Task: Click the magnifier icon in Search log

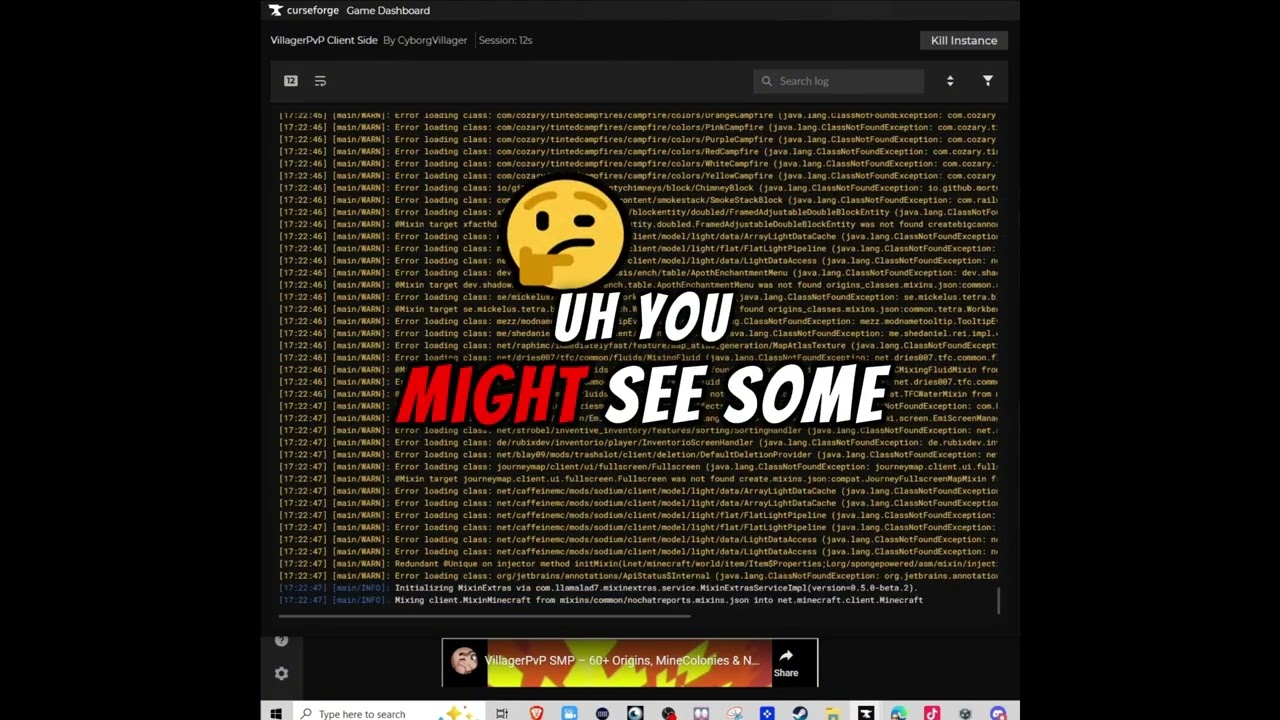Action: [x=767, y=81]
